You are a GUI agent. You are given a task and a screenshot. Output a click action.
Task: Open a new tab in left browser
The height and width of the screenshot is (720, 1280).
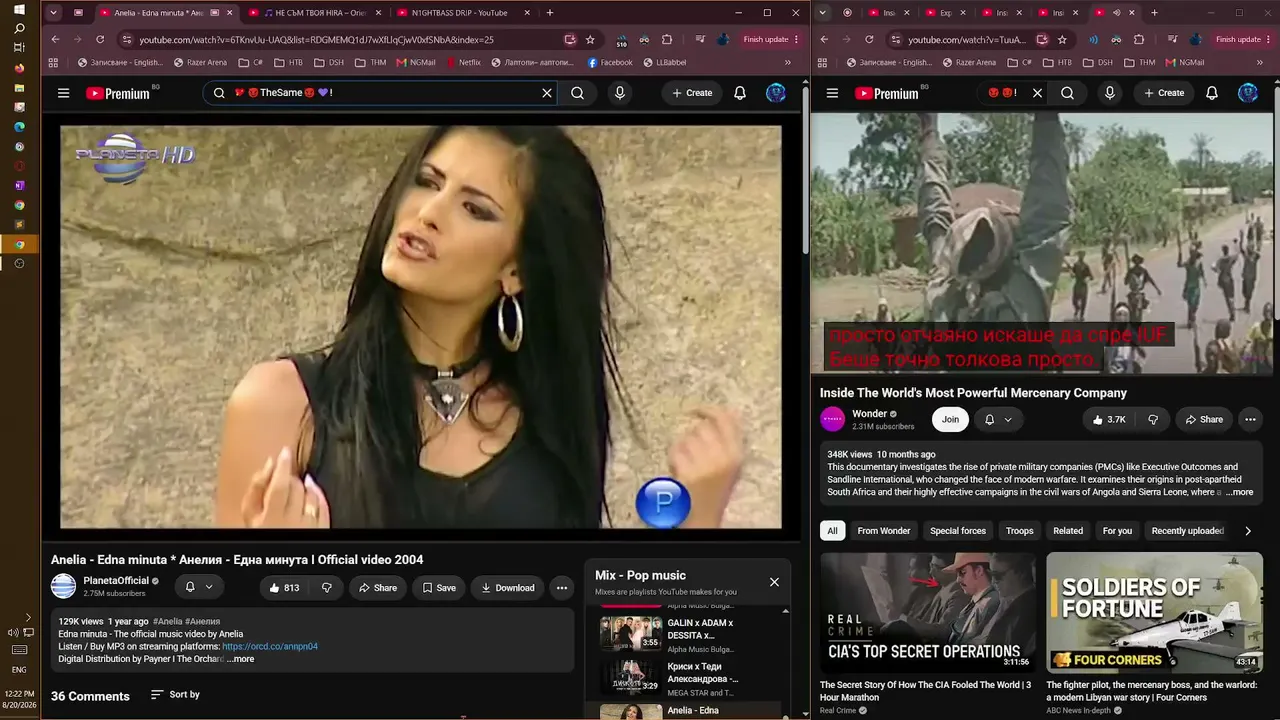point(550,13)
